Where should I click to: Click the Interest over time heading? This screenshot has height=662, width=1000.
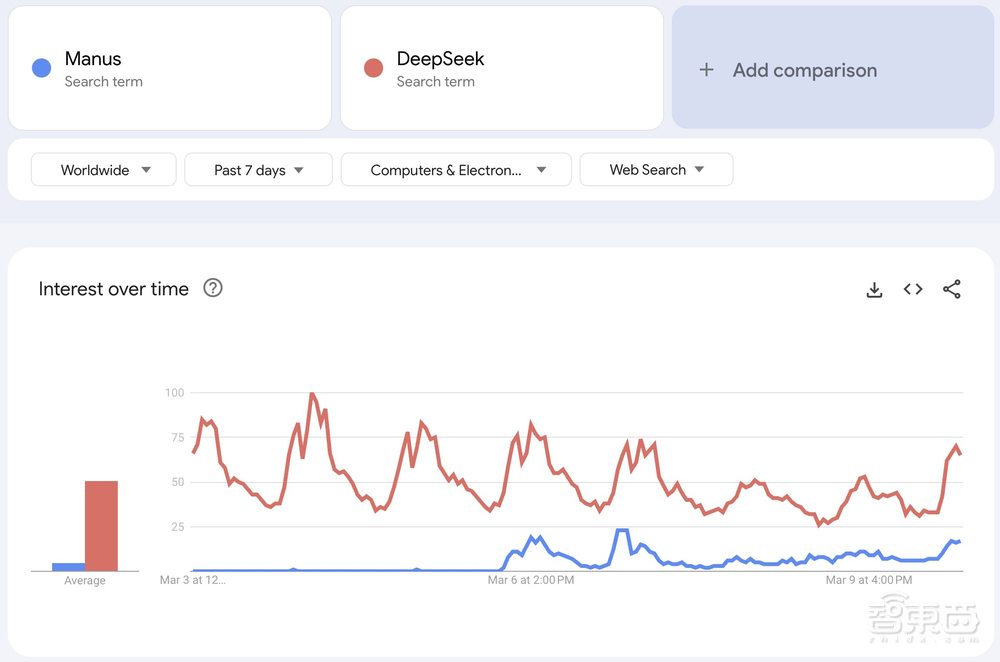113,288
